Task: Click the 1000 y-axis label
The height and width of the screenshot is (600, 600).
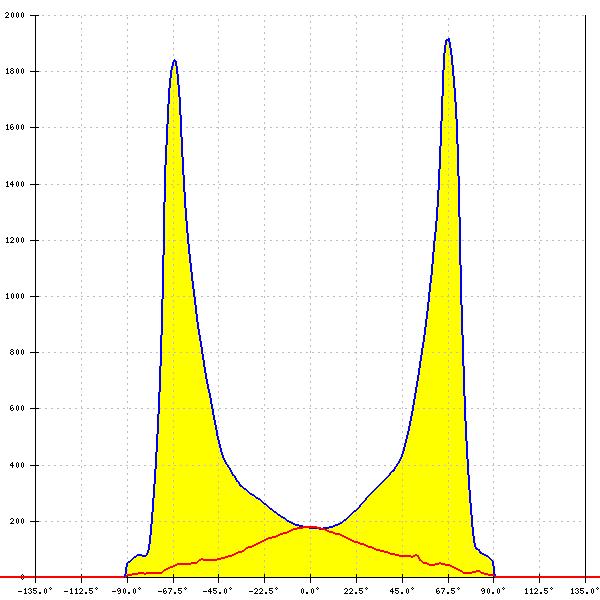Action: click(15, 296)
